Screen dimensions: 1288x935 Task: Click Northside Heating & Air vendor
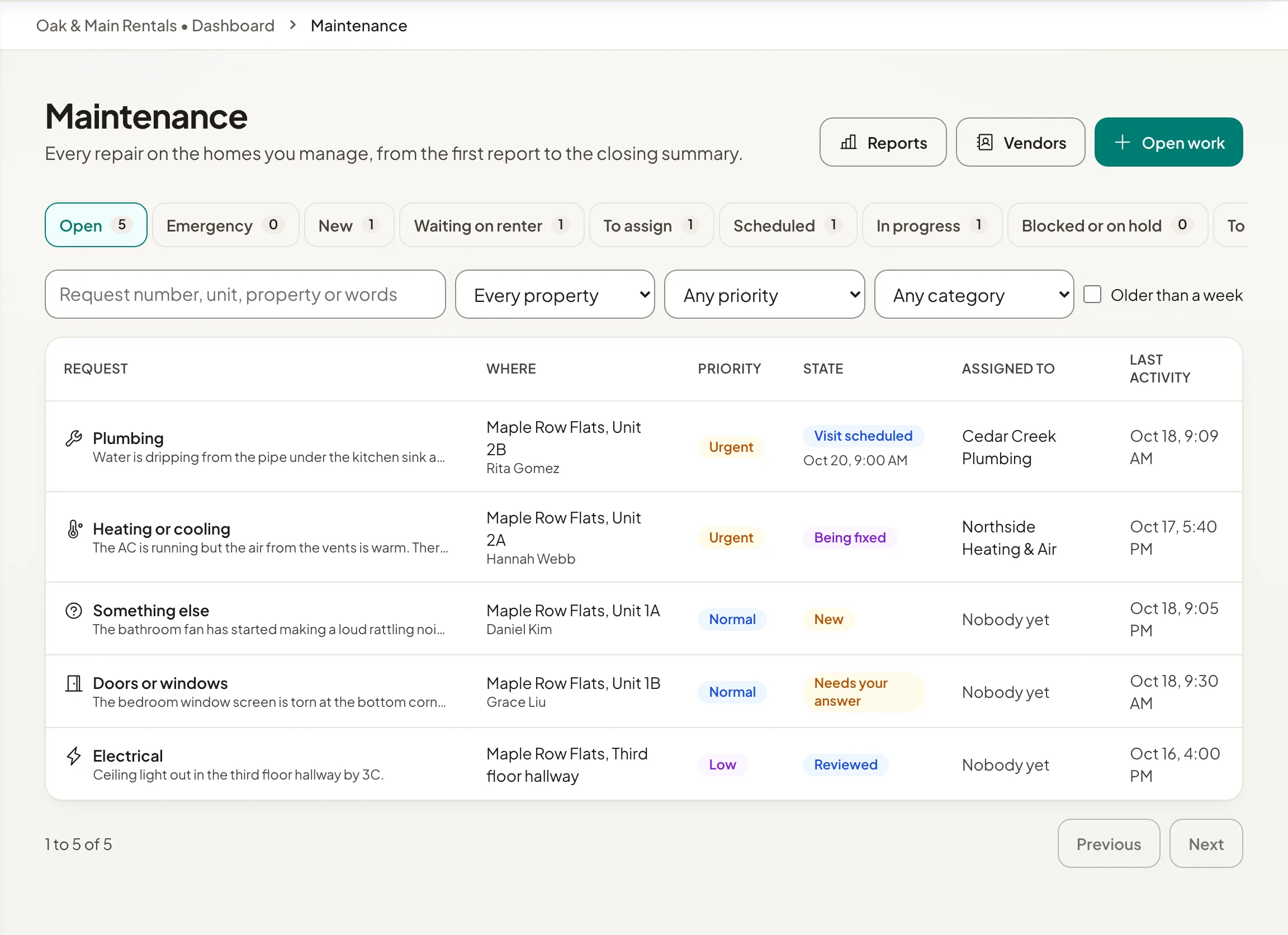pyautogui.click(x=1009, y=538)
